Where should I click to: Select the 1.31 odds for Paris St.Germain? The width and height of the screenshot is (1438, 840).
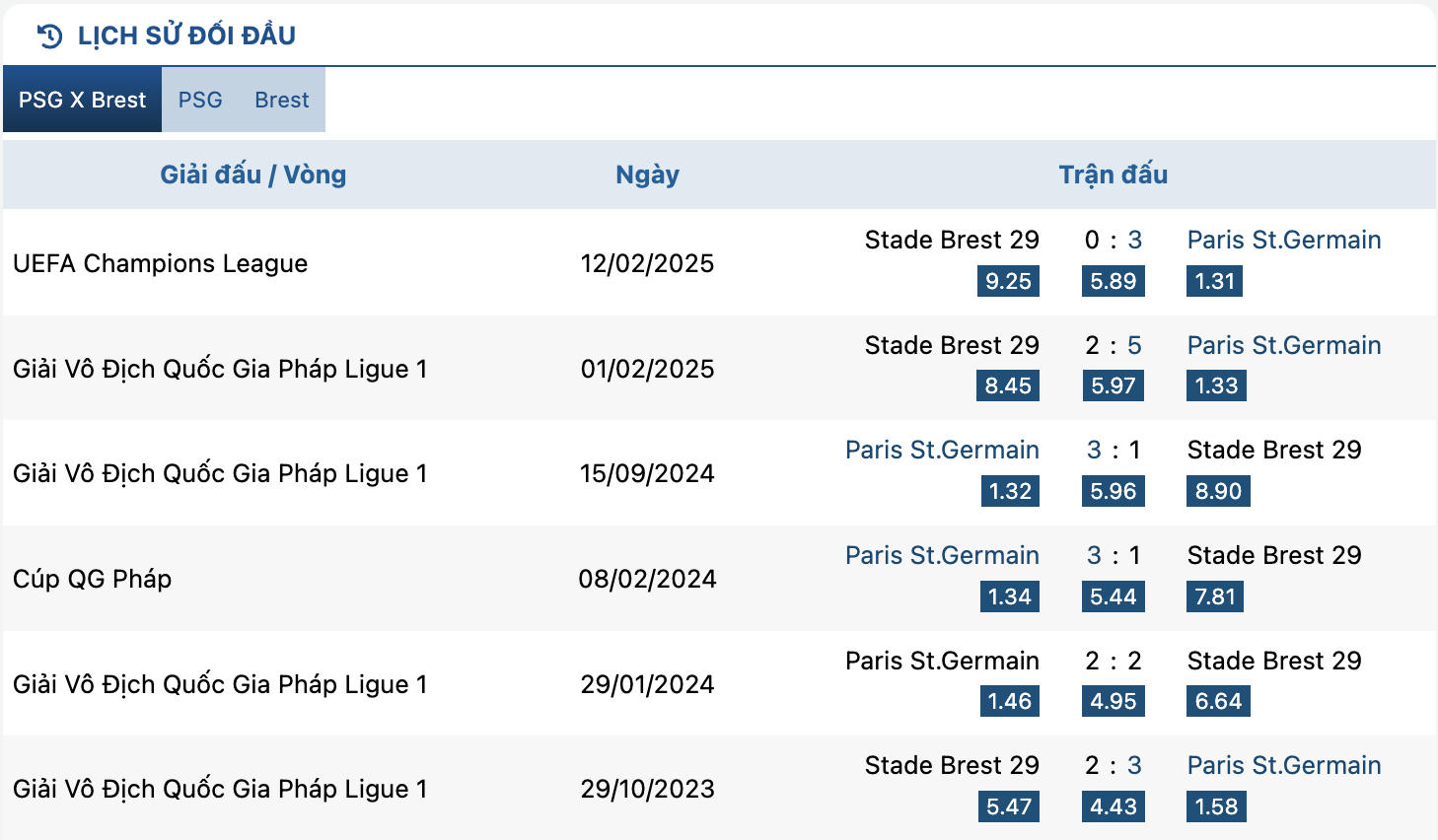coord(1215,281)
